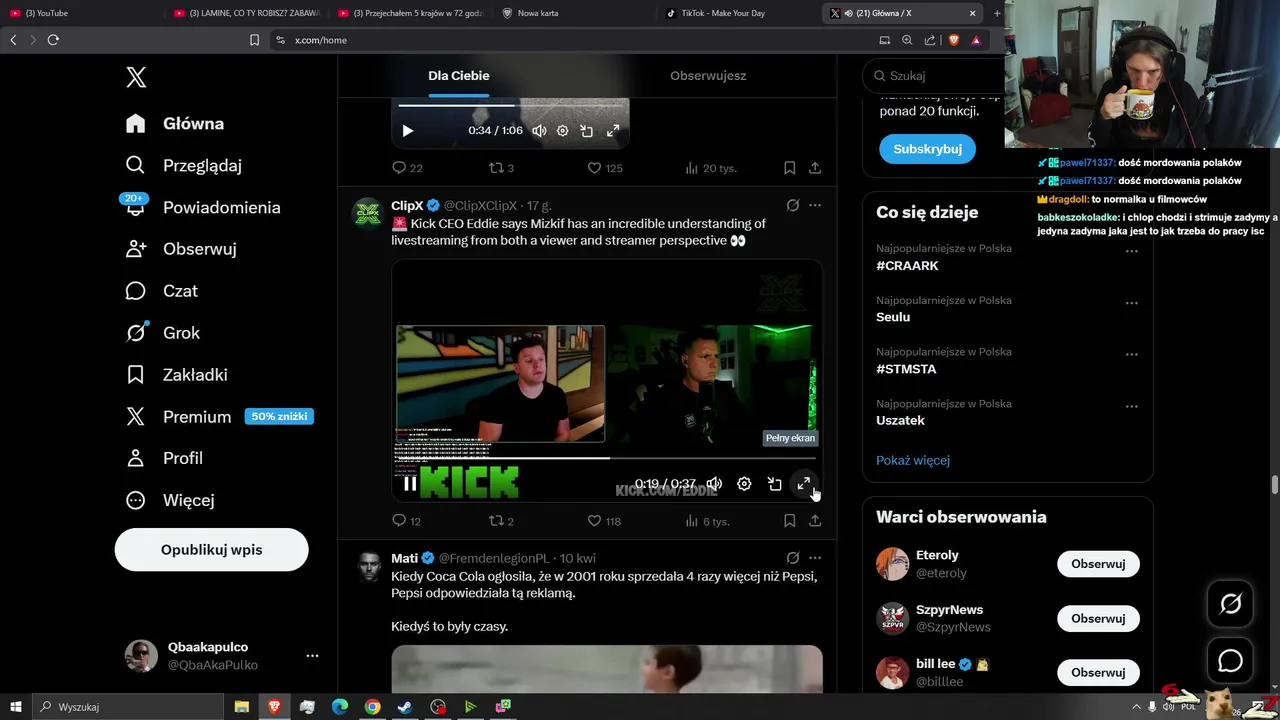
Task: Open Grok explain on ClipX post
Action: coord(793,205)
